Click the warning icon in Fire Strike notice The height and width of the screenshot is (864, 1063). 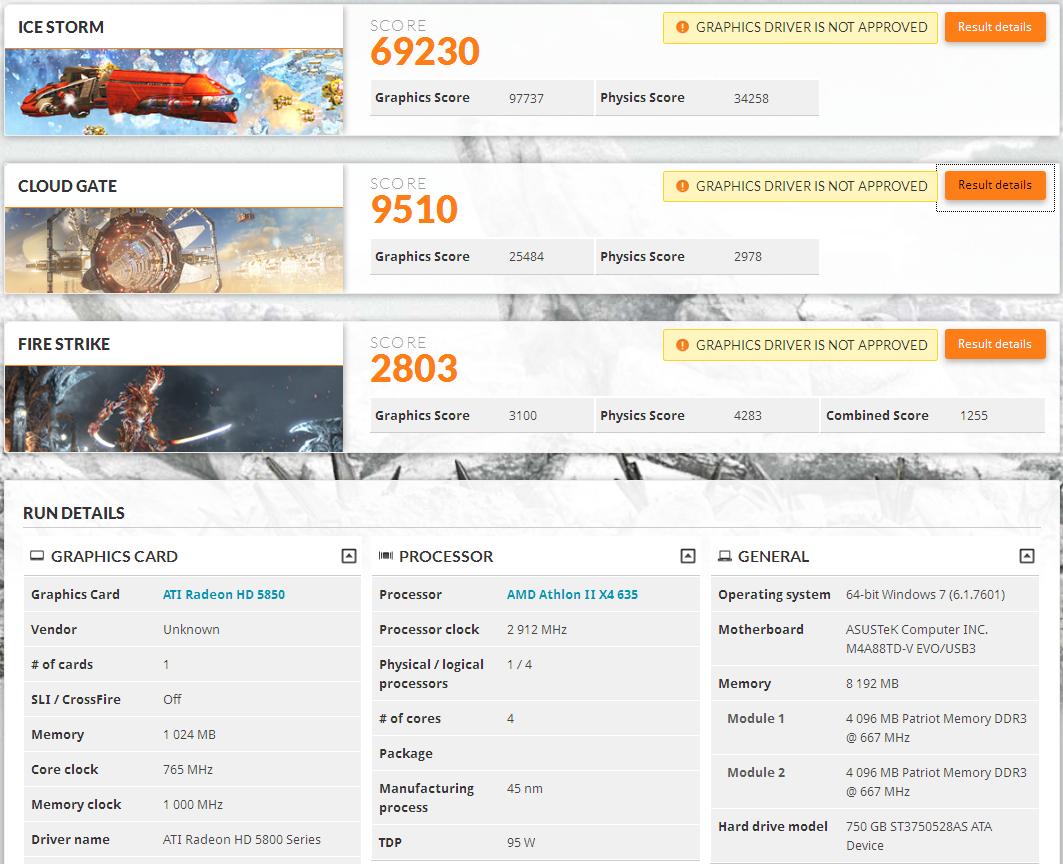[x=682, y=345]
